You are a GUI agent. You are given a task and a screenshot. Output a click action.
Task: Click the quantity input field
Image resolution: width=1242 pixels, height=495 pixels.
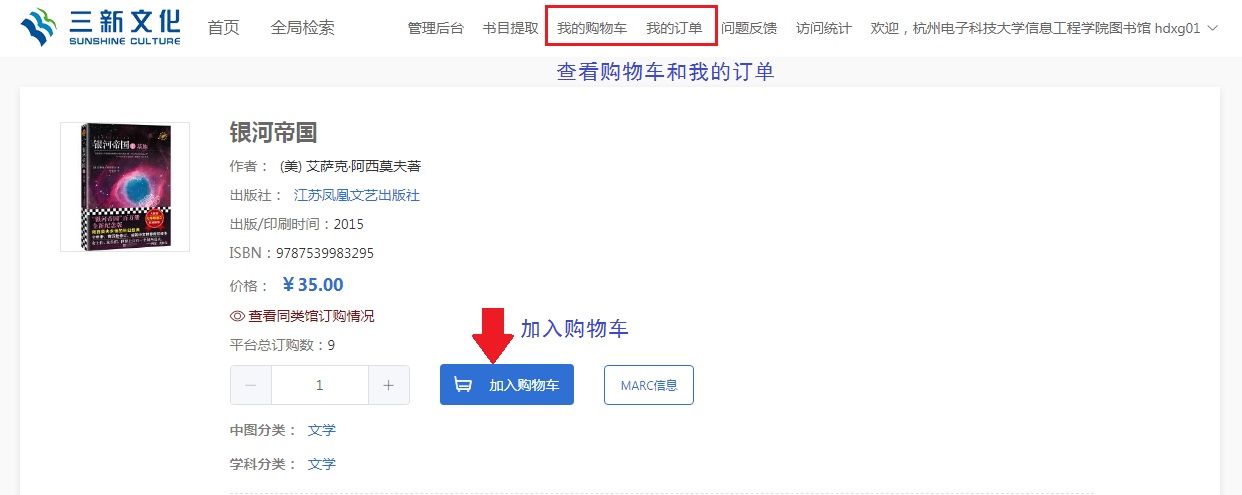pos(320,385)
